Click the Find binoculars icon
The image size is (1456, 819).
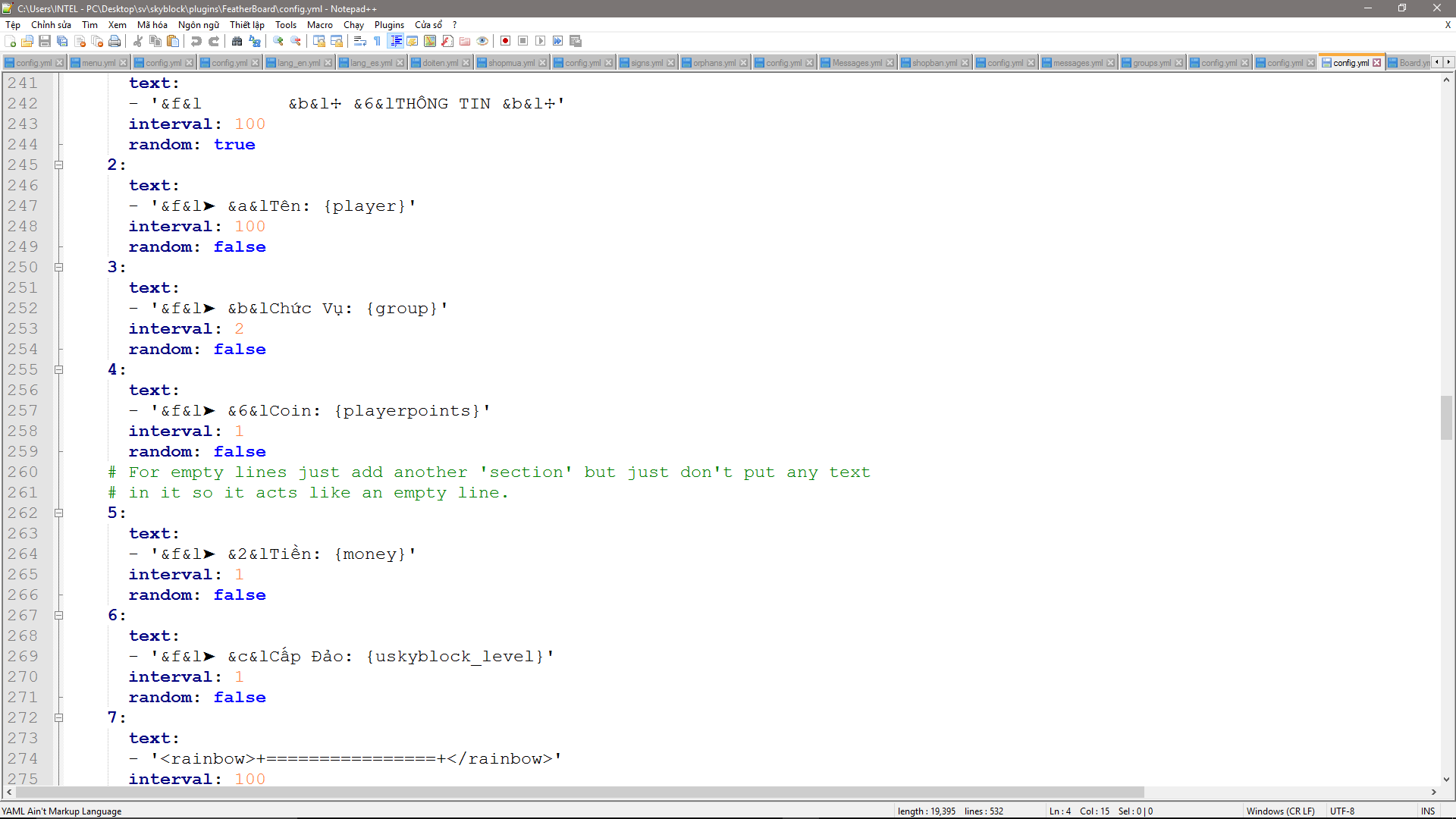point(237,41)
